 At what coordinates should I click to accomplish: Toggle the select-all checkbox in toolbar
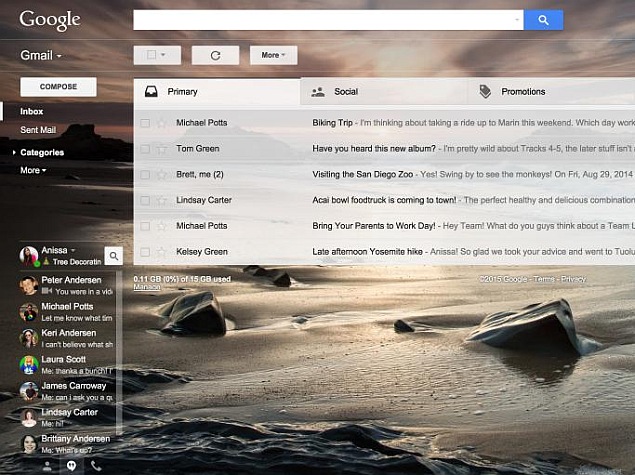(x=151, y=55)
